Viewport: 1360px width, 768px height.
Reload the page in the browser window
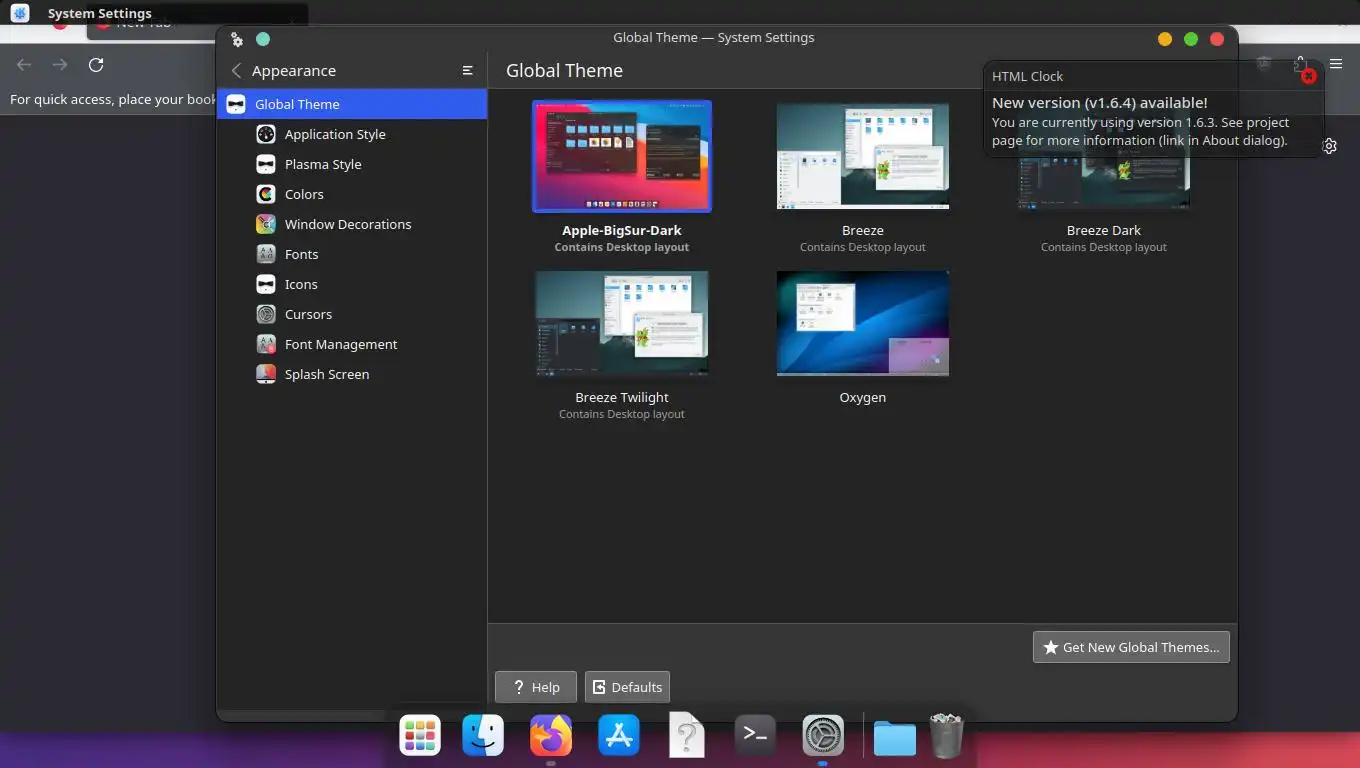point(96,65)
